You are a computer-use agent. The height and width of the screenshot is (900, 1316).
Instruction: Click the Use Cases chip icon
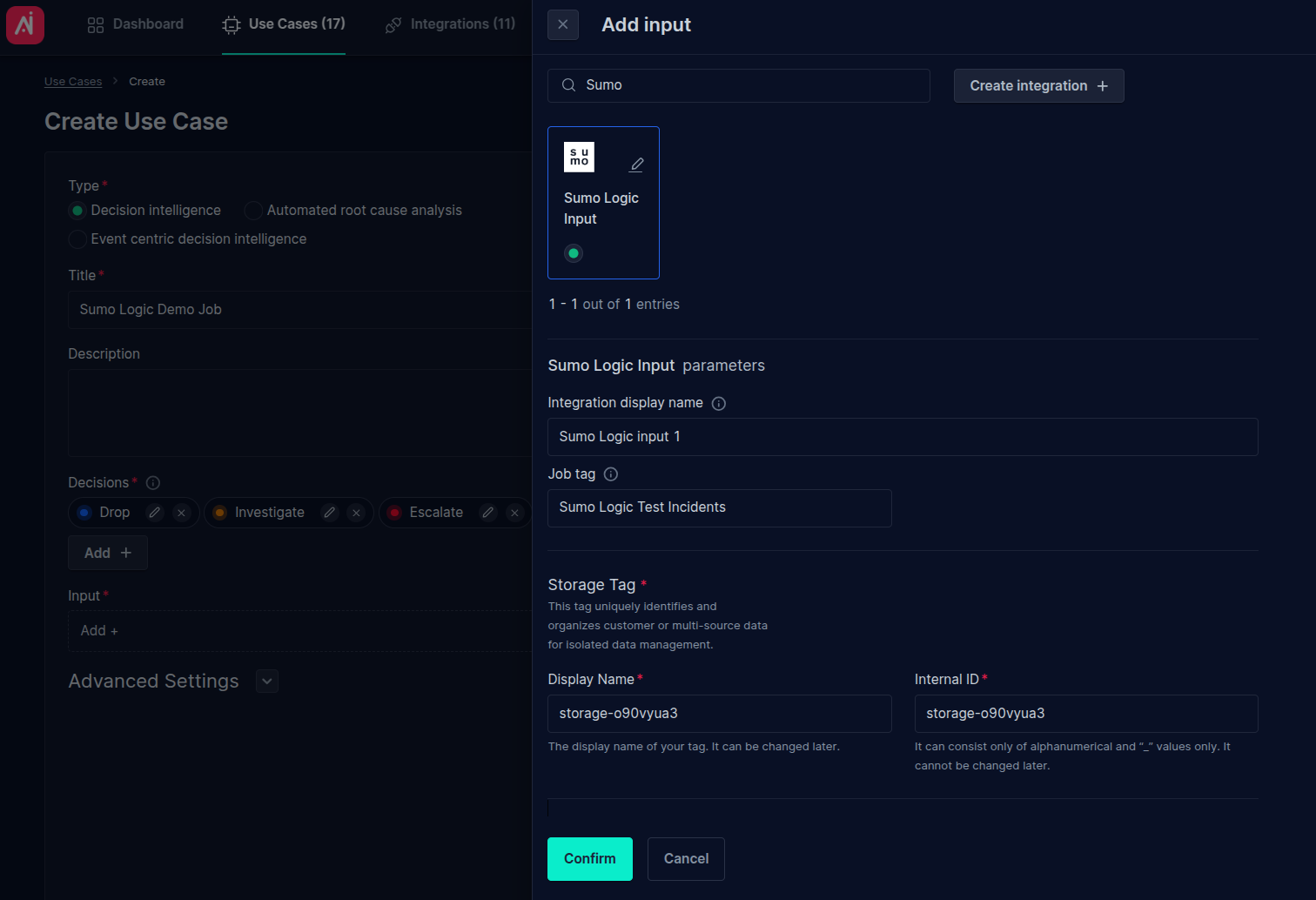[x=232, y=25]
